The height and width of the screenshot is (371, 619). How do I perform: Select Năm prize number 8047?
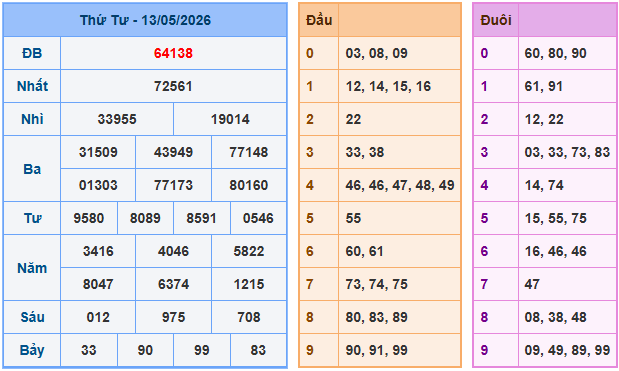tap(98, 284)
